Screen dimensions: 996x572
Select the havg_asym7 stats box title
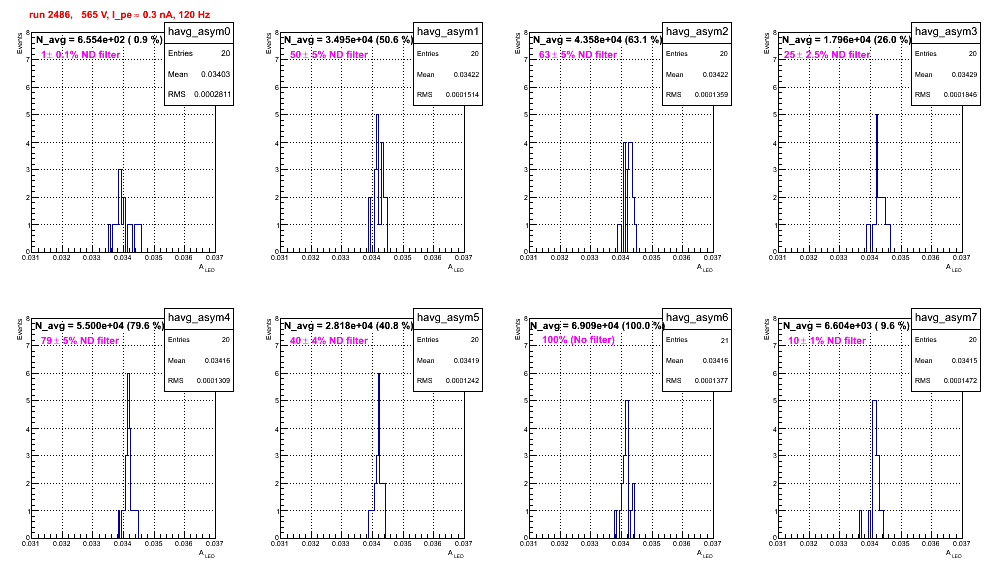pyautogui.click(x=946, y=317)
